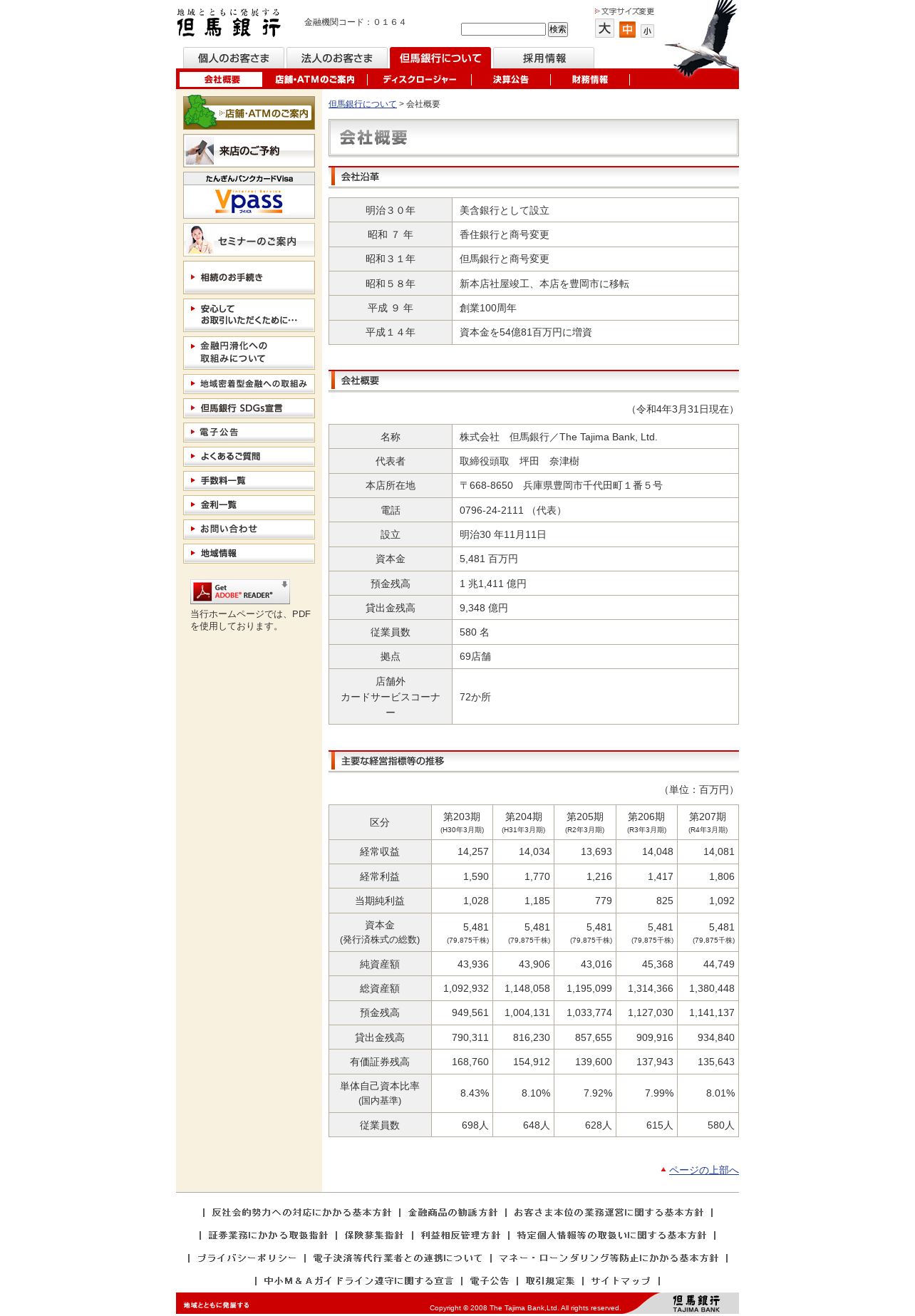Click the Get Adobe Reader badge

coord(240,591)
